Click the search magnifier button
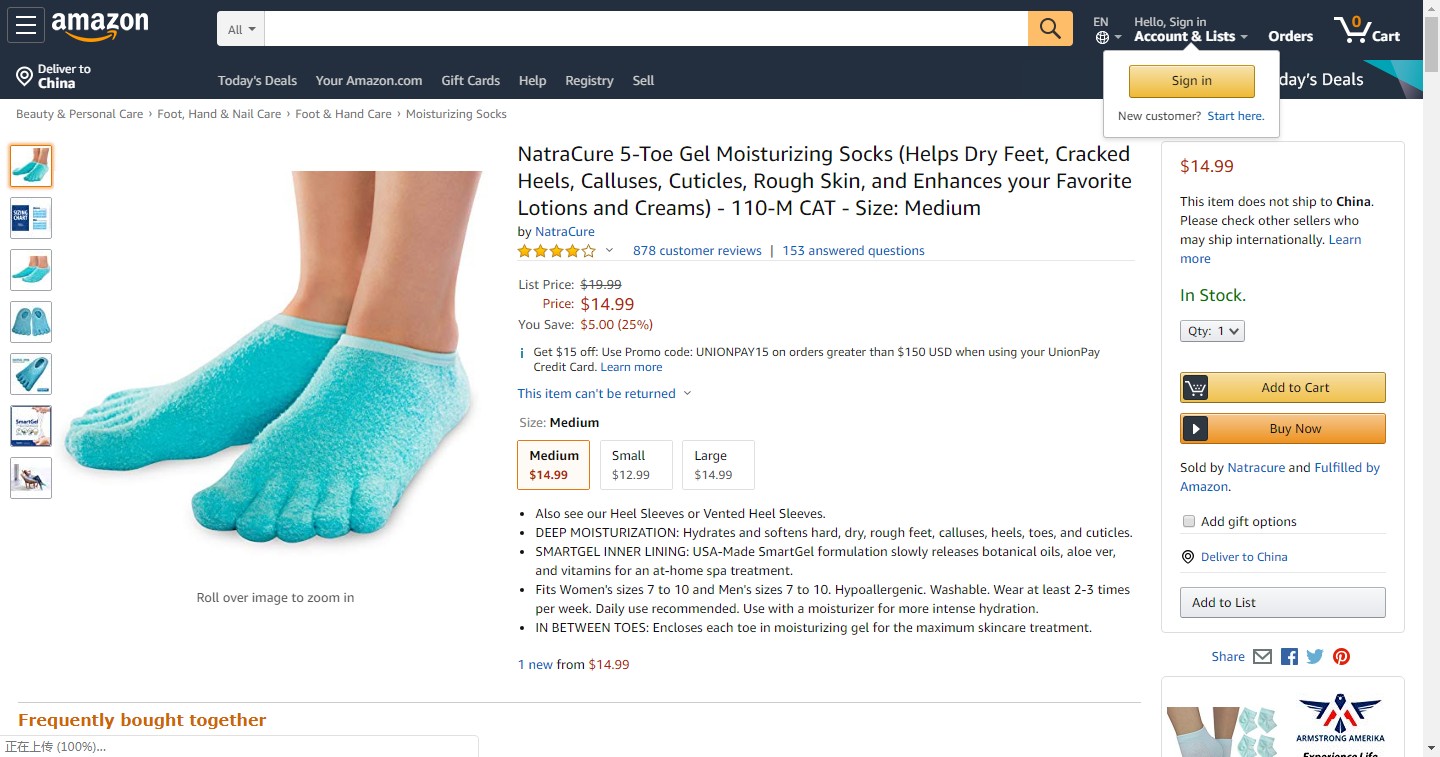1440x757 pixels. (1050, 29)
